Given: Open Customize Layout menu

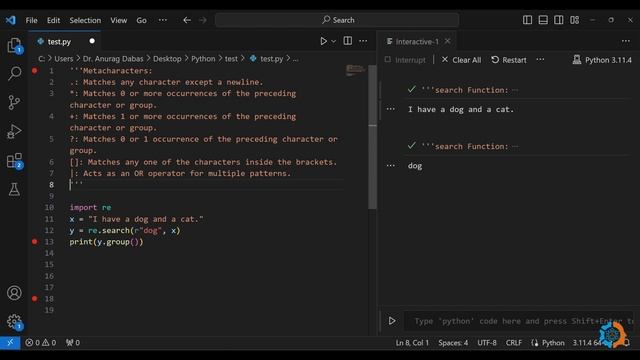Looking at the screenshot, I should [575, 20].
